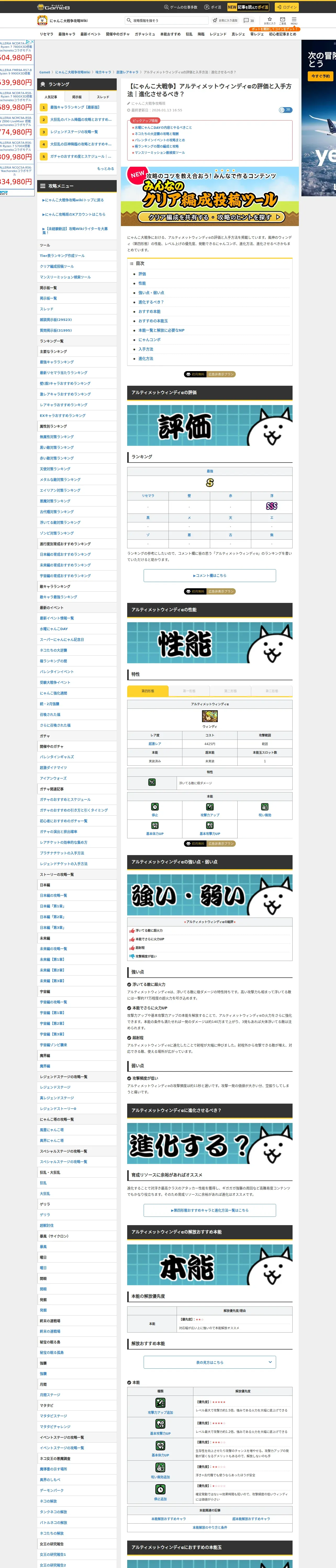Open 初心者記事まとめ in navigation menu
336x1568 pixels.
tap(282, 34)
